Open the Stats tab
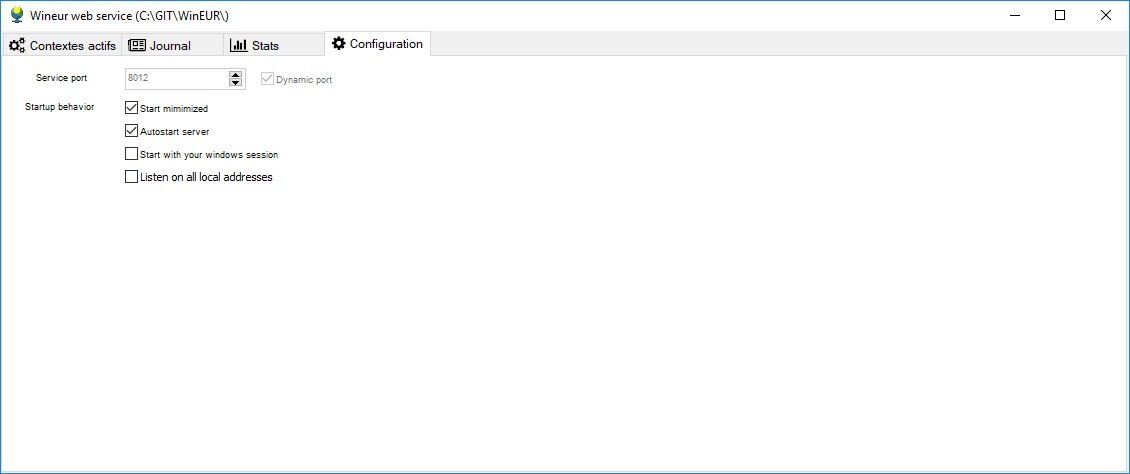1130x474 pixels. [x=274, y=45]
